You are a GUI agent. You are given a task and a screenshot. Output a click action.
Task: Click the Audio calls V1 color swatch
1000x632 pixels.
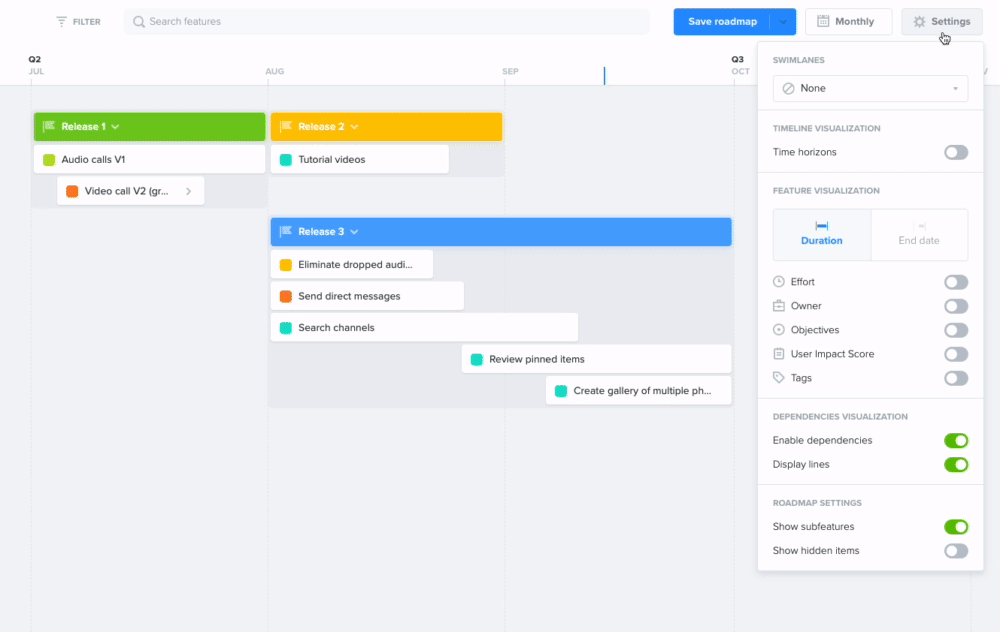[x=48, y=159]
